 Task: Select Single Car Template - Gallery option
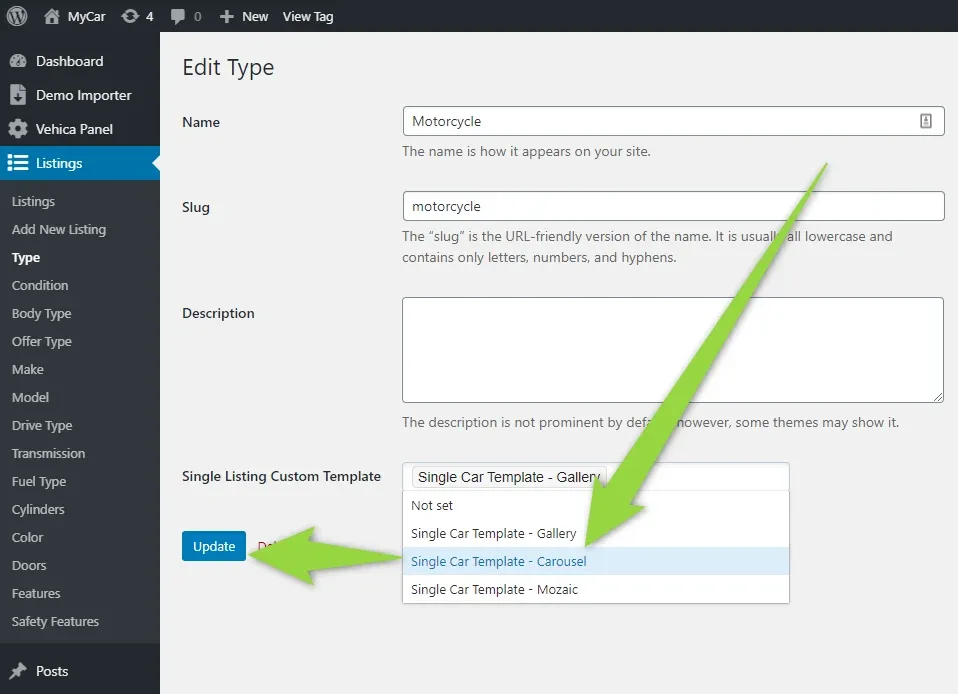(x=596, y=533)
